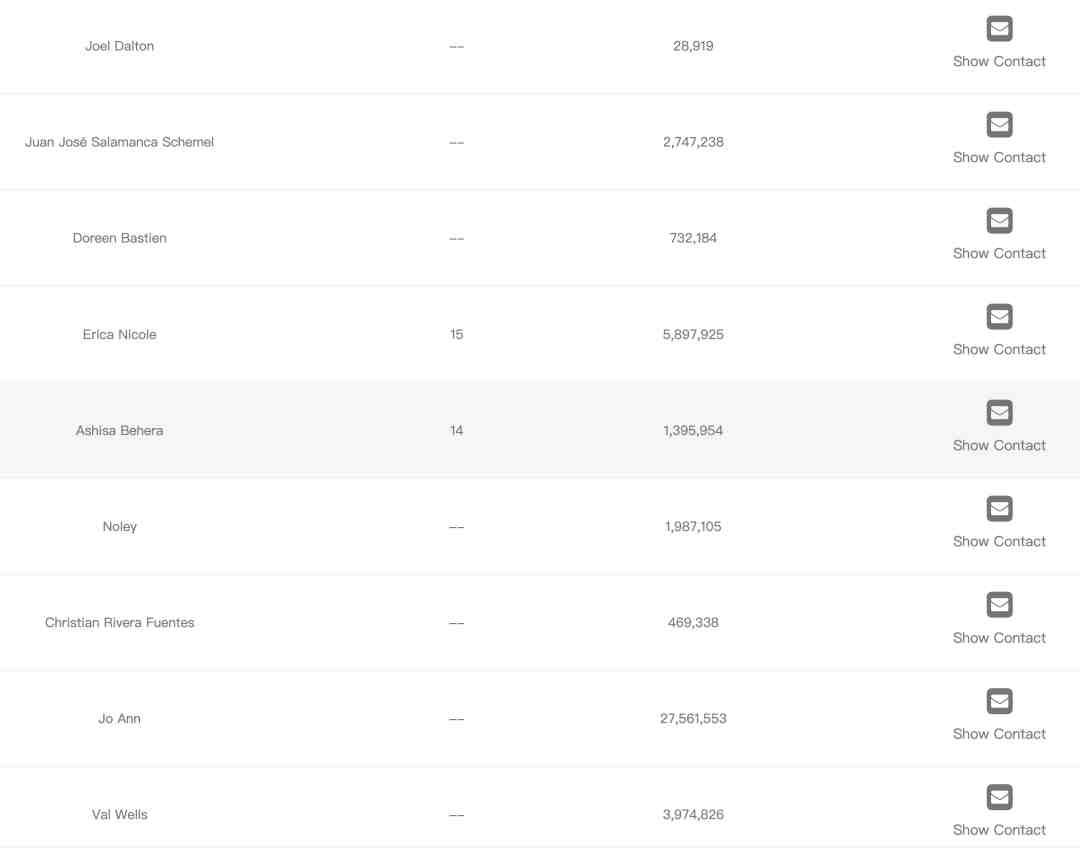
Task: Tap mail icon for Christian Rivera Fuentes
Action: coord(999,605)
